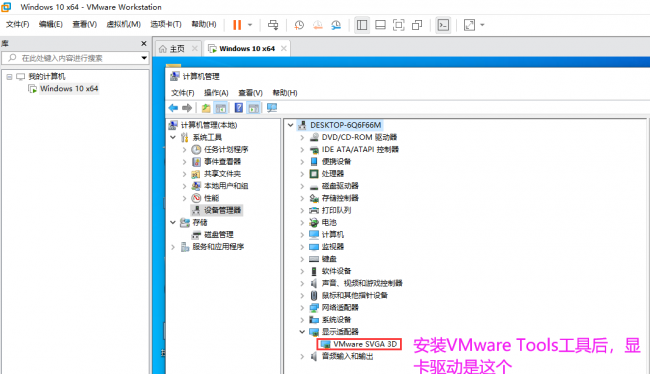Click the scan for hardware changes icon
The height and width of the screenshot is (374, 650).
[x=272, y=108]
